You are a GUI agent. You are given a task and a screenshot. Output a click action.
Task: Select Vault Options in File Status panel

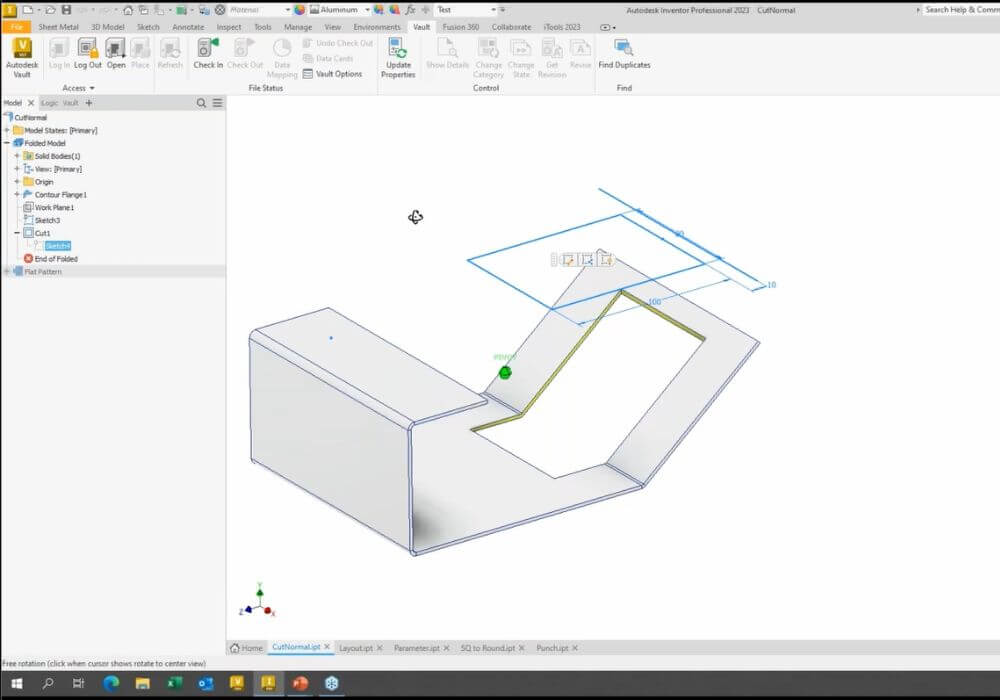[x=337, y=74]
